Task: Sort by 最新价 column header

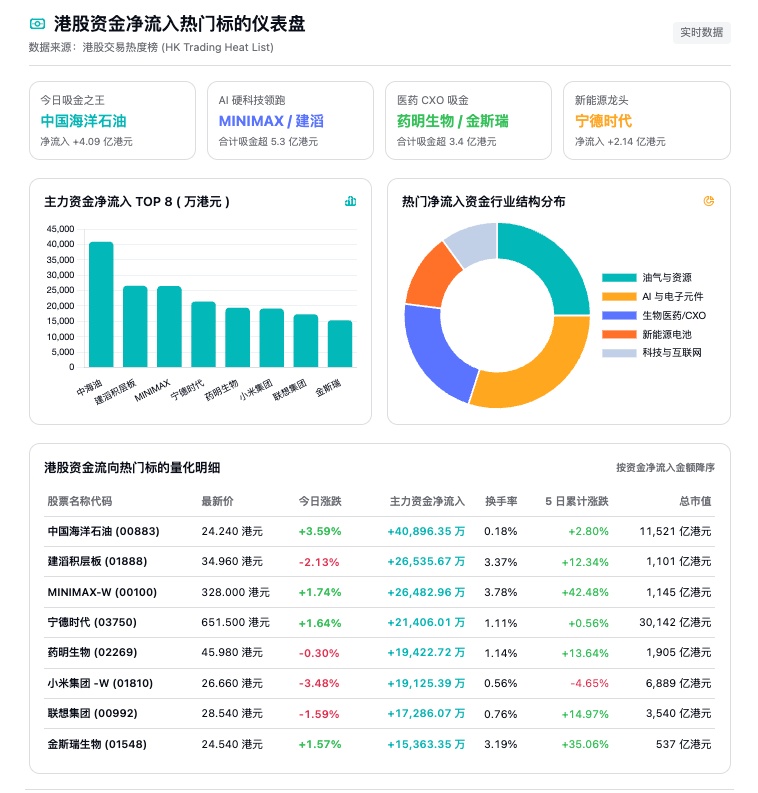Action: (x=217, y=501)
